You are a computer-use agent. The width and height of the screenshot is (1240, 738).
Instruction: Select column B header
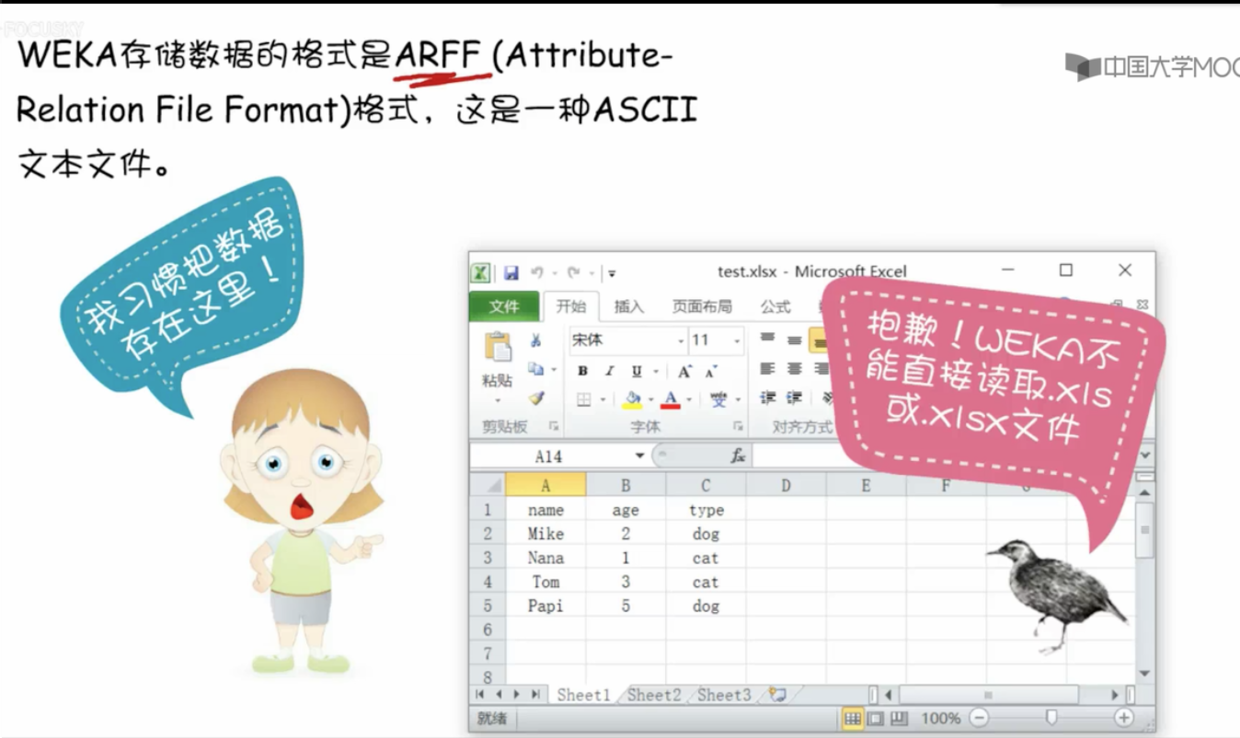626,486
